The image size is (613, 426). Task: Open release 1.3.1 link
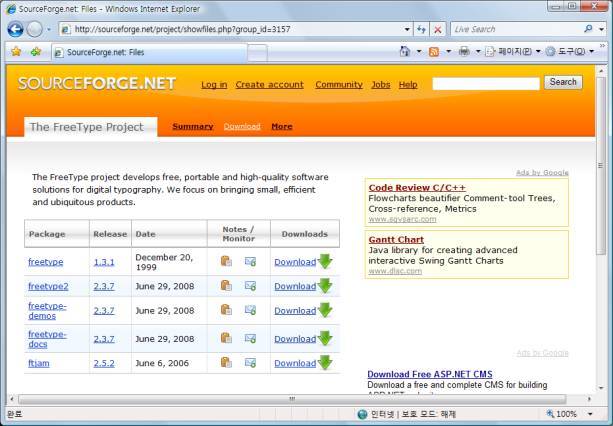pyautogui.click(x=104, y=262)
